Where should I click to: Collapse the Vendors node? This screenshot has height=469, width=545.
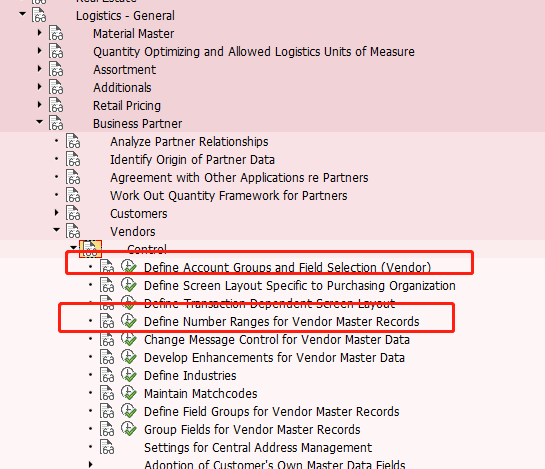point(57,229)
